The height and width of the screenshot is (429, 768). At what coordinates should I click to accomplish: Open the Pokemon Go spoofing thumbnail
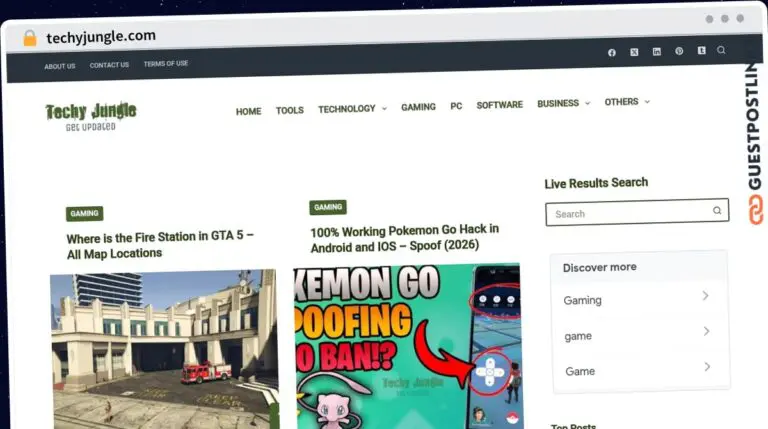point(408,346)
